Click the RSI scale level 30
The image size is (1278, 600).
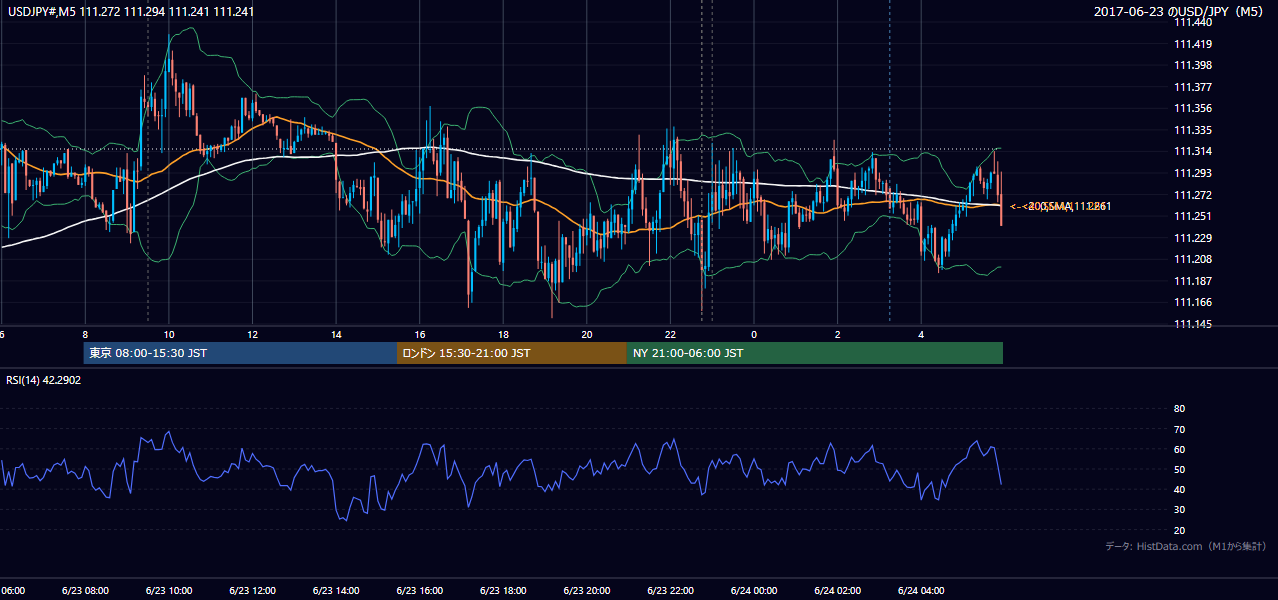point(1179,510)
